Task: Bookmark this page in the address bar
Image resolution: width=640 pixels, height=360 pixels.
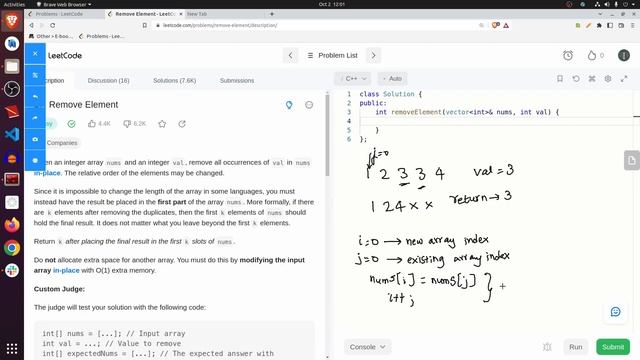Action: click(x=144, y=25)
